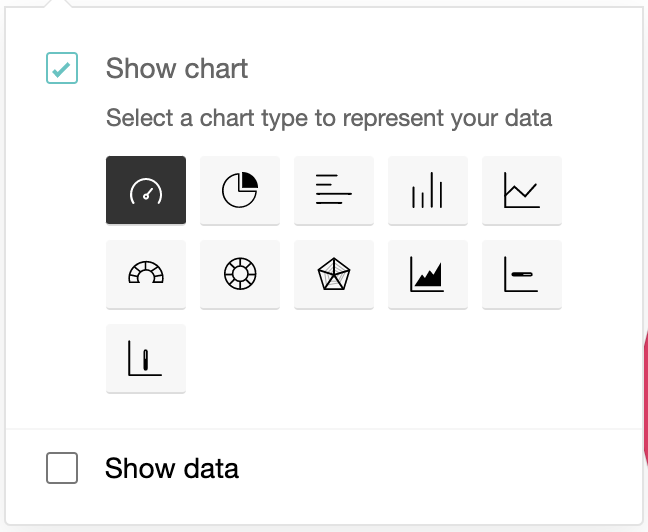Viewport: 648px width, 532px height.
Task: Select the dial gauge chart type
Action: click(146, 190)
